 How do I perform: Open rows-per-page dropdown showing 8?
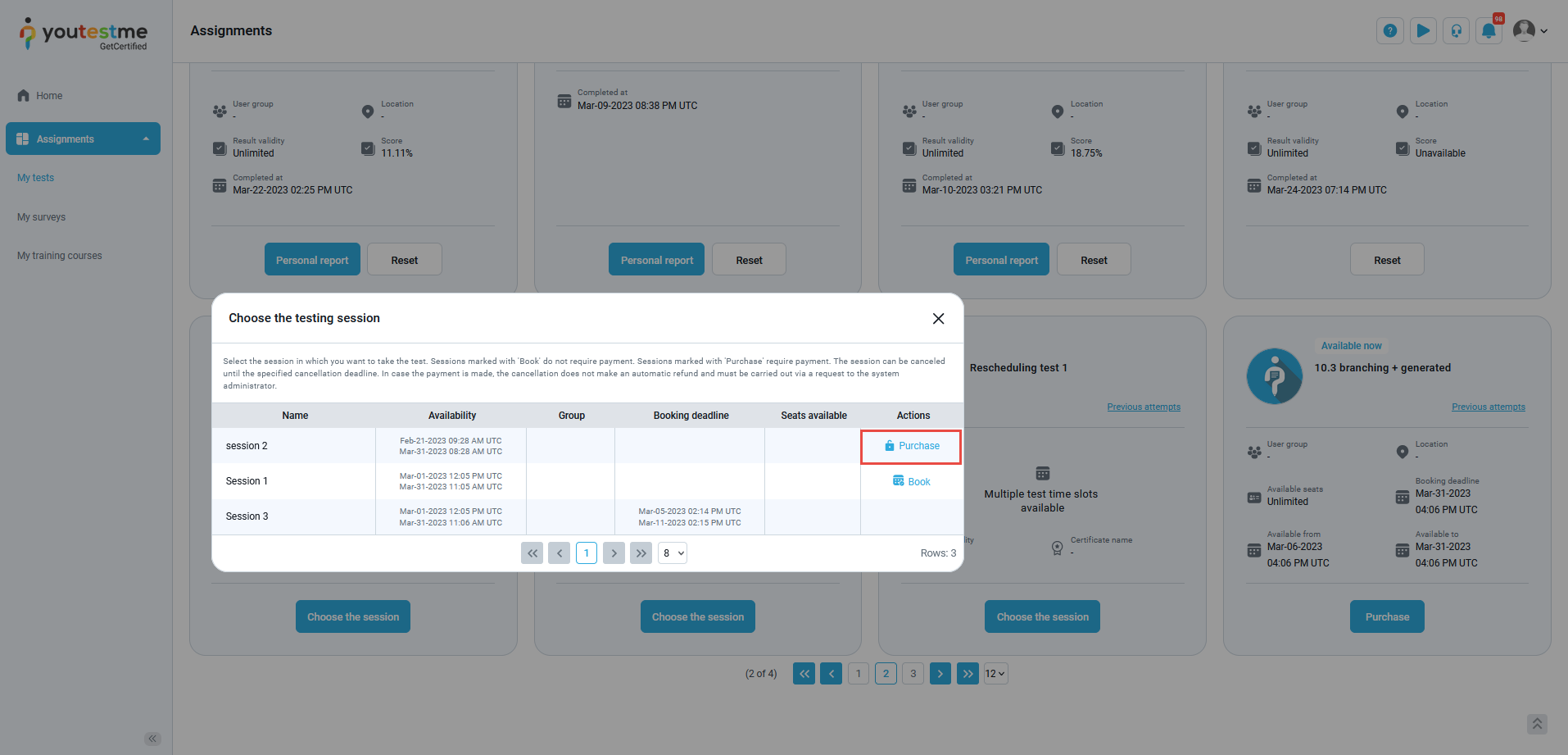coord(673,553)
